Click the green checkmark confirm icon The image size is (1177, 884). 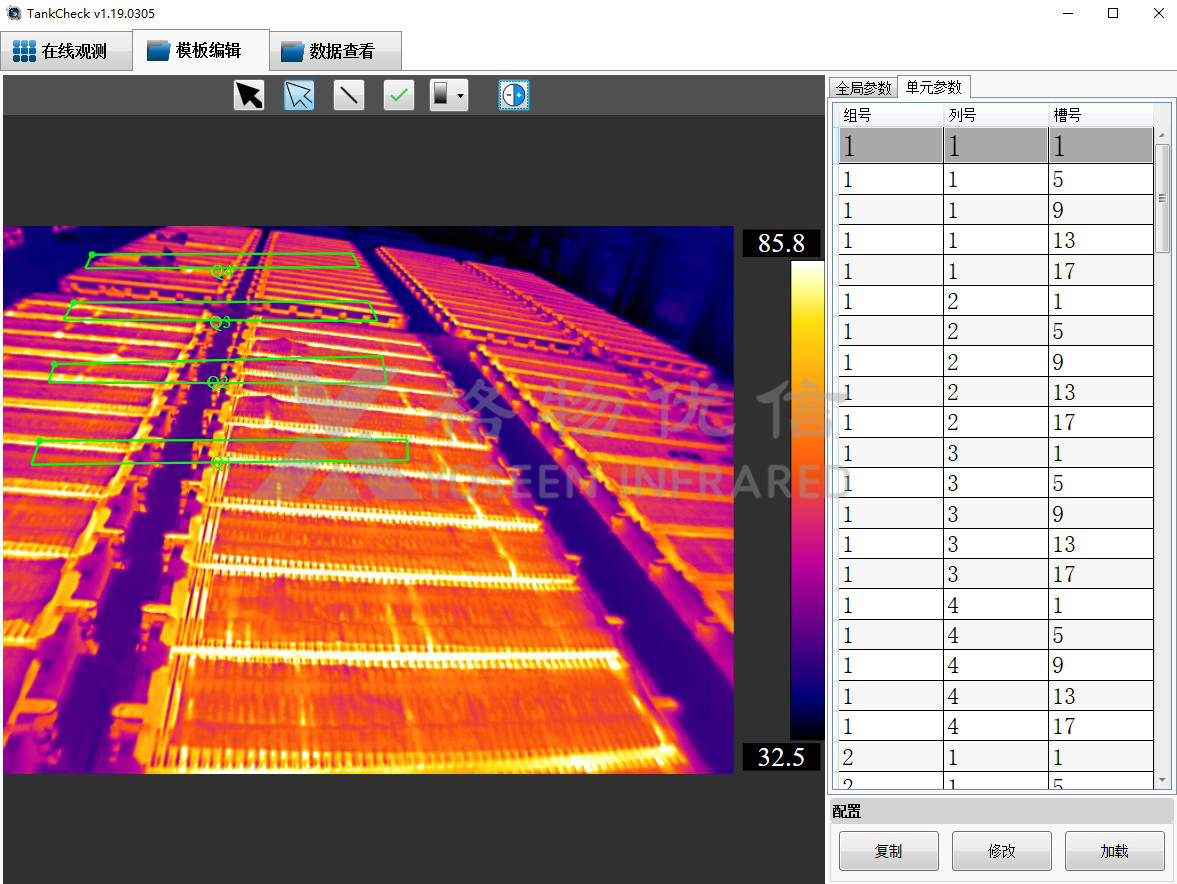(x=399, y=95)
